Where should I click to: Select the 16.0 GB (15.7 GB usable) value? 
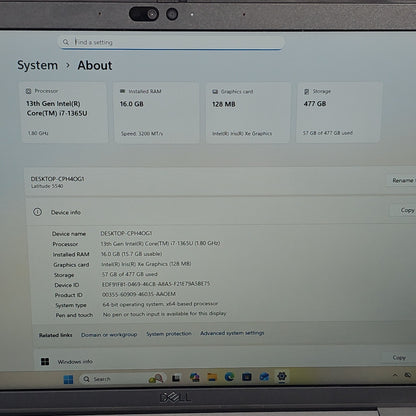point(131,254)
